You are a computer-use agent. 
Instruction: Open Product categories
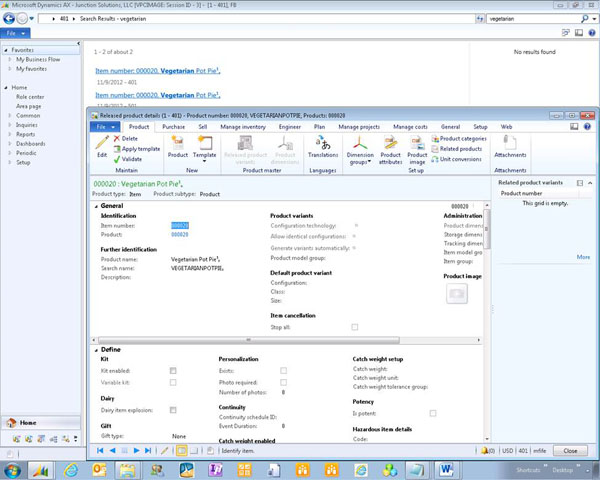[459, 139]
